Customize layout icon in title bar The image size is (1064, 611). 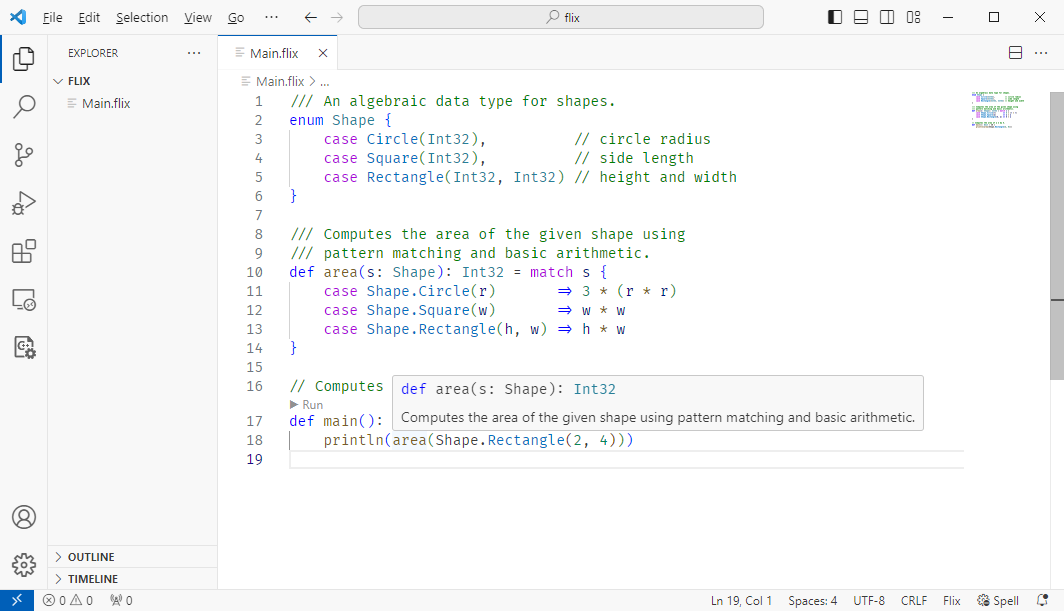[913, 18]
